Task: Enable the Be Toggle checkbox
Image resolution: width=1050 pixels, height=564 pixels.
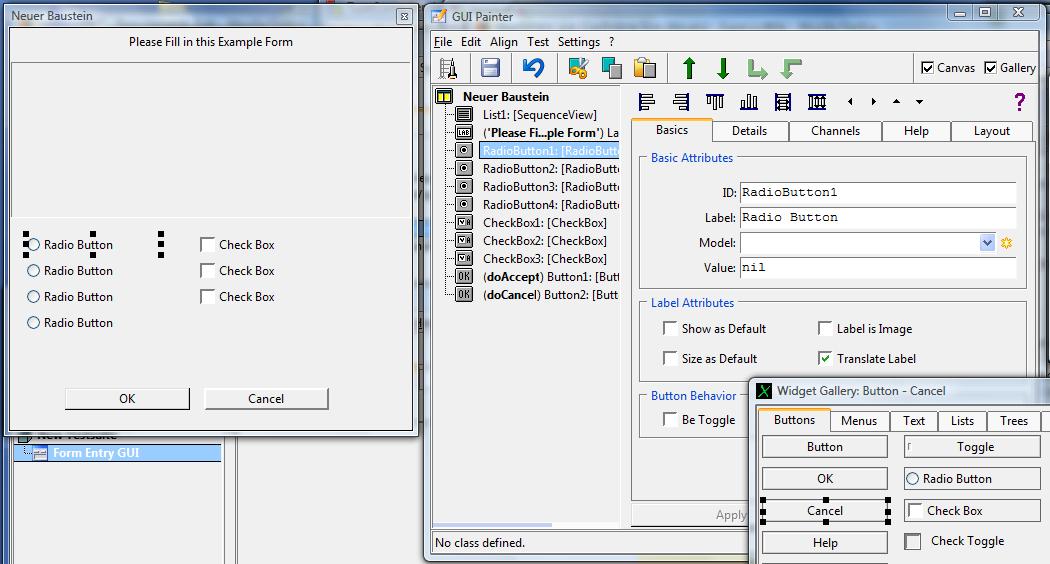Action: tap(670, 420)
